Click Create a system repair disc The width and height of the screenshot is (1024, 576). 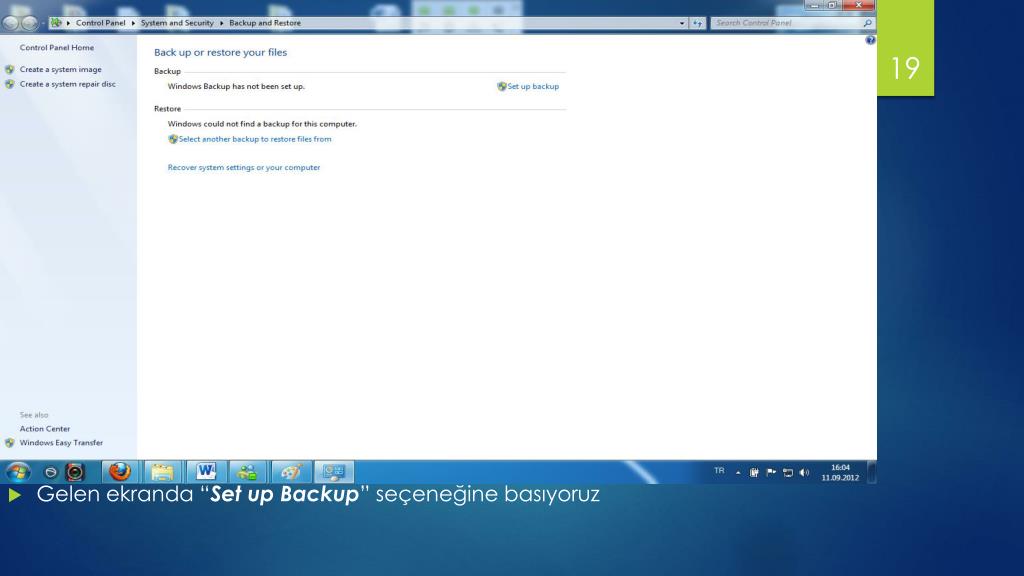click(67, 84)
